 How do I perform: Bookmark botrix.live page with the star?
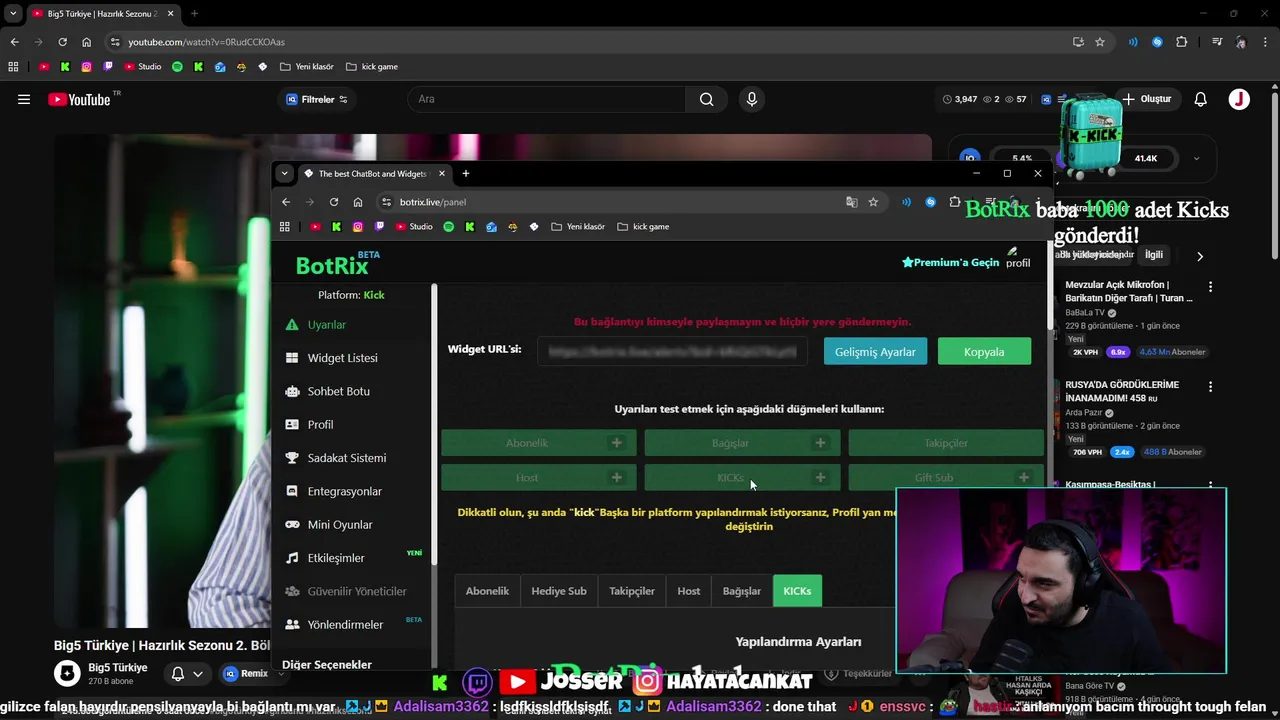pos(873,202)
